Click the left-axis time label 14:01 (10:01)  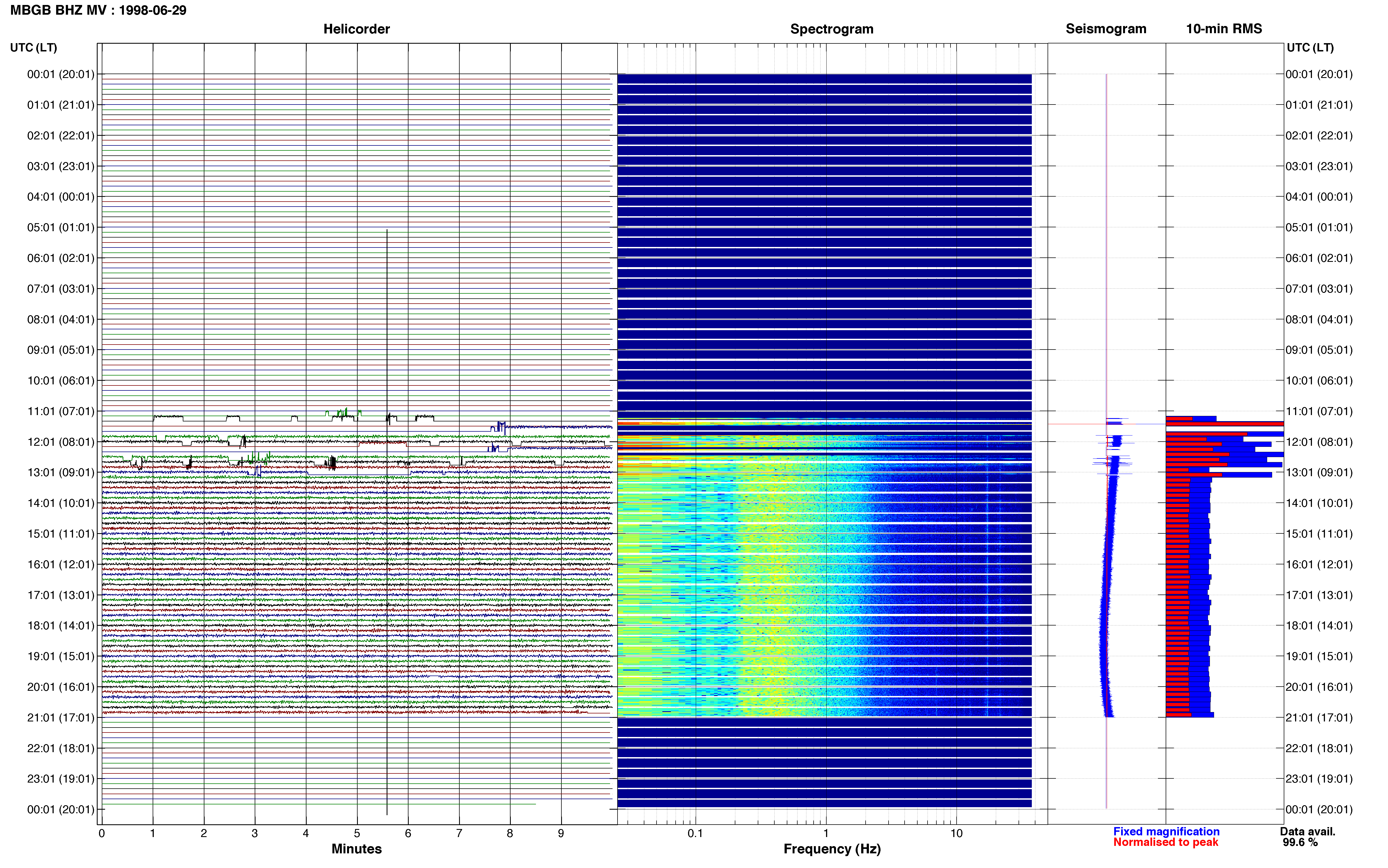61,503
